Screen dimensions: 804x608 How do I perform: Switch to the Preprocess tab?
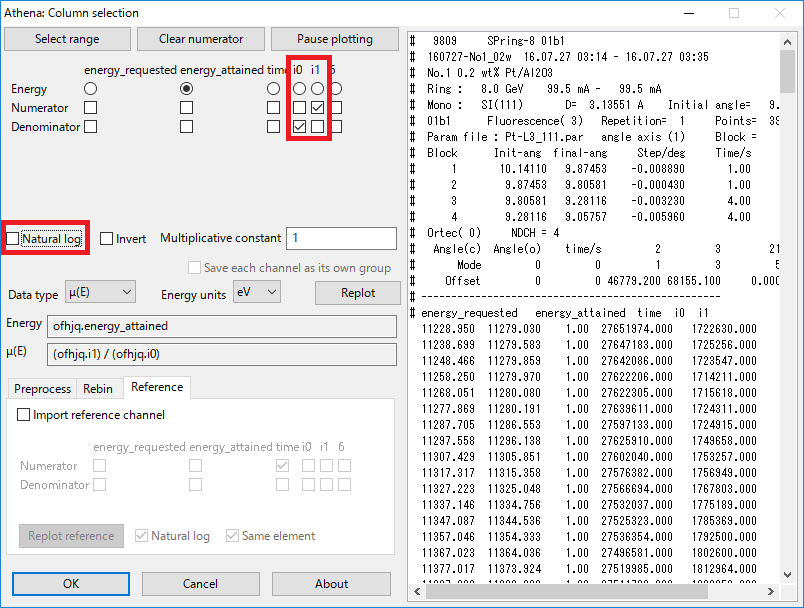pyautogui.click(x=43, y=389)
